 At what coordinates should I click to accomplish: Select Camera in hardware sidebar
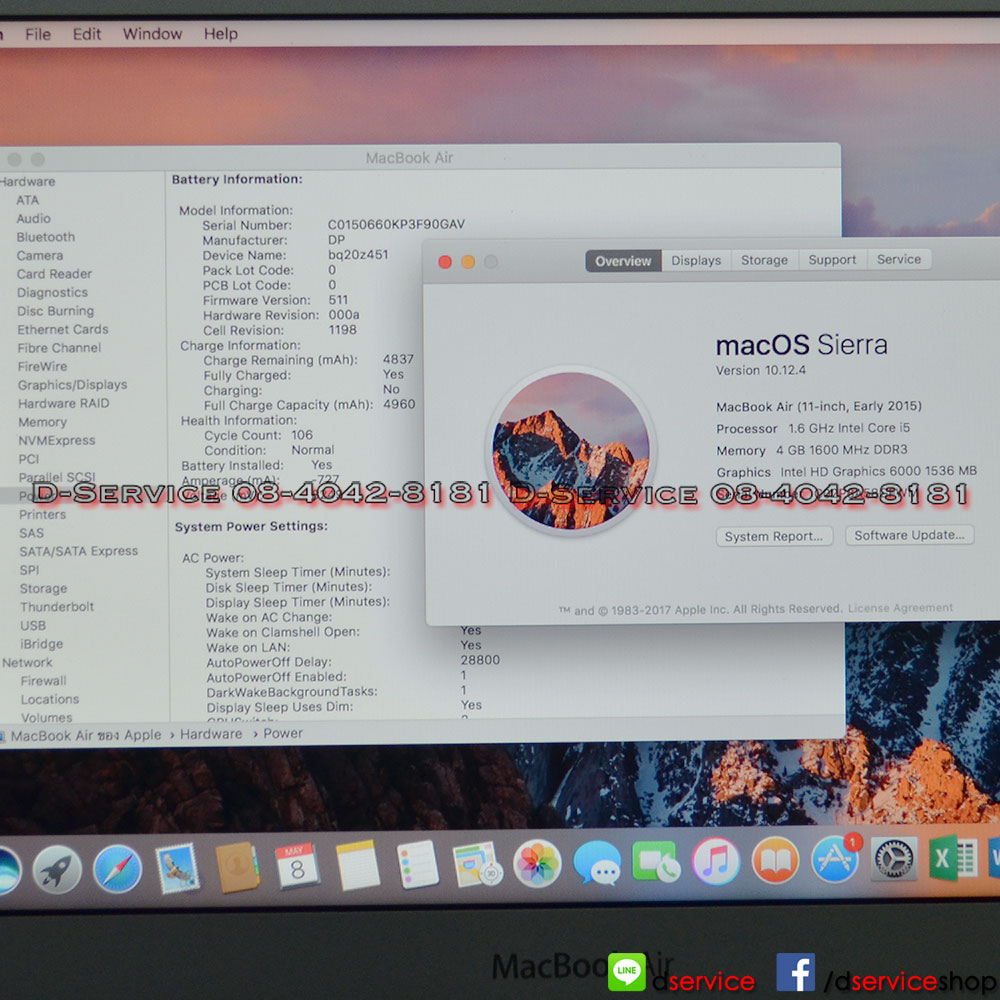pyautogui.click(x=40, y=256)
